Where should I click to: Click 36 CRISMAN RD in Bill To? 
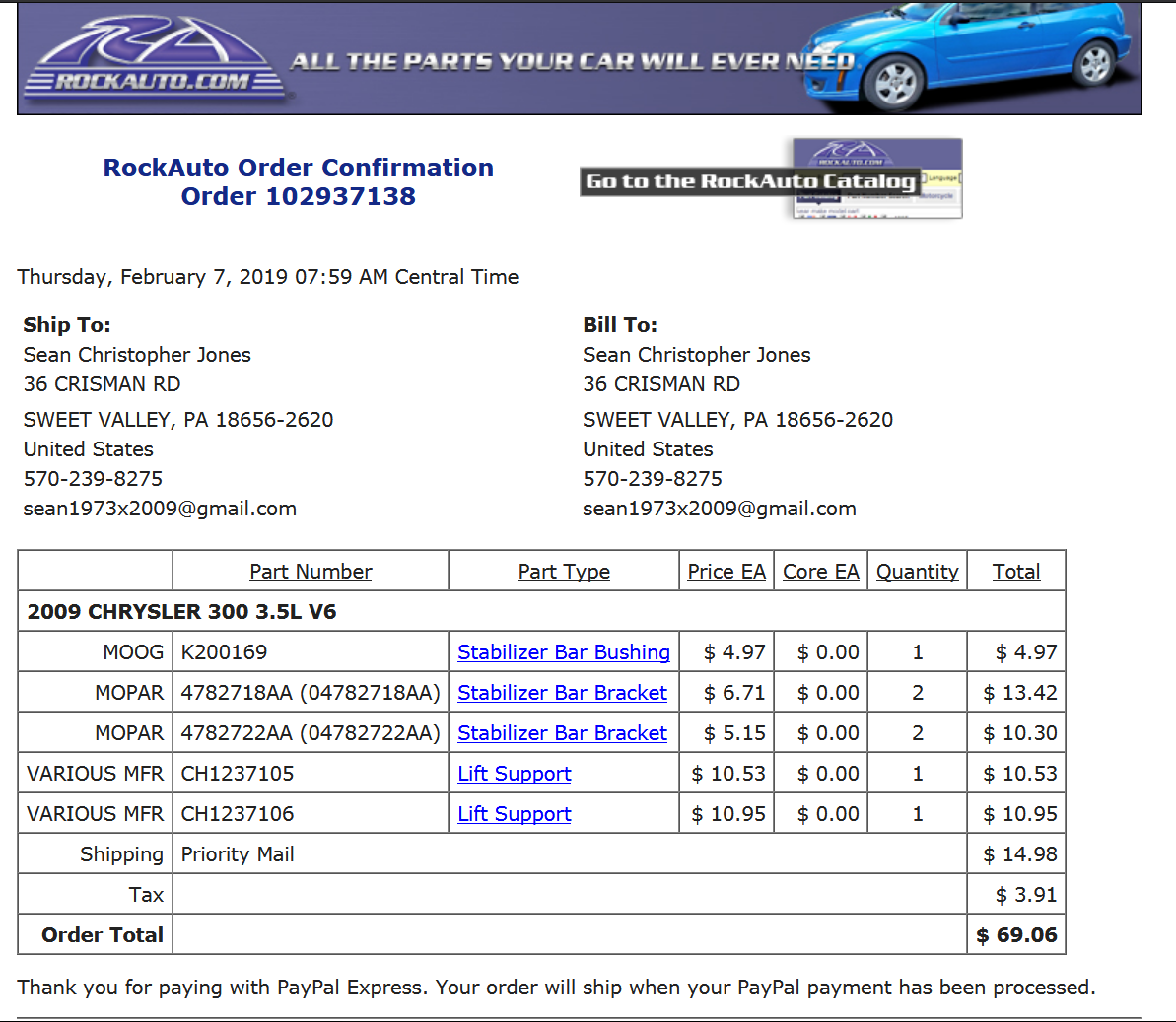(x=661, y=384)
